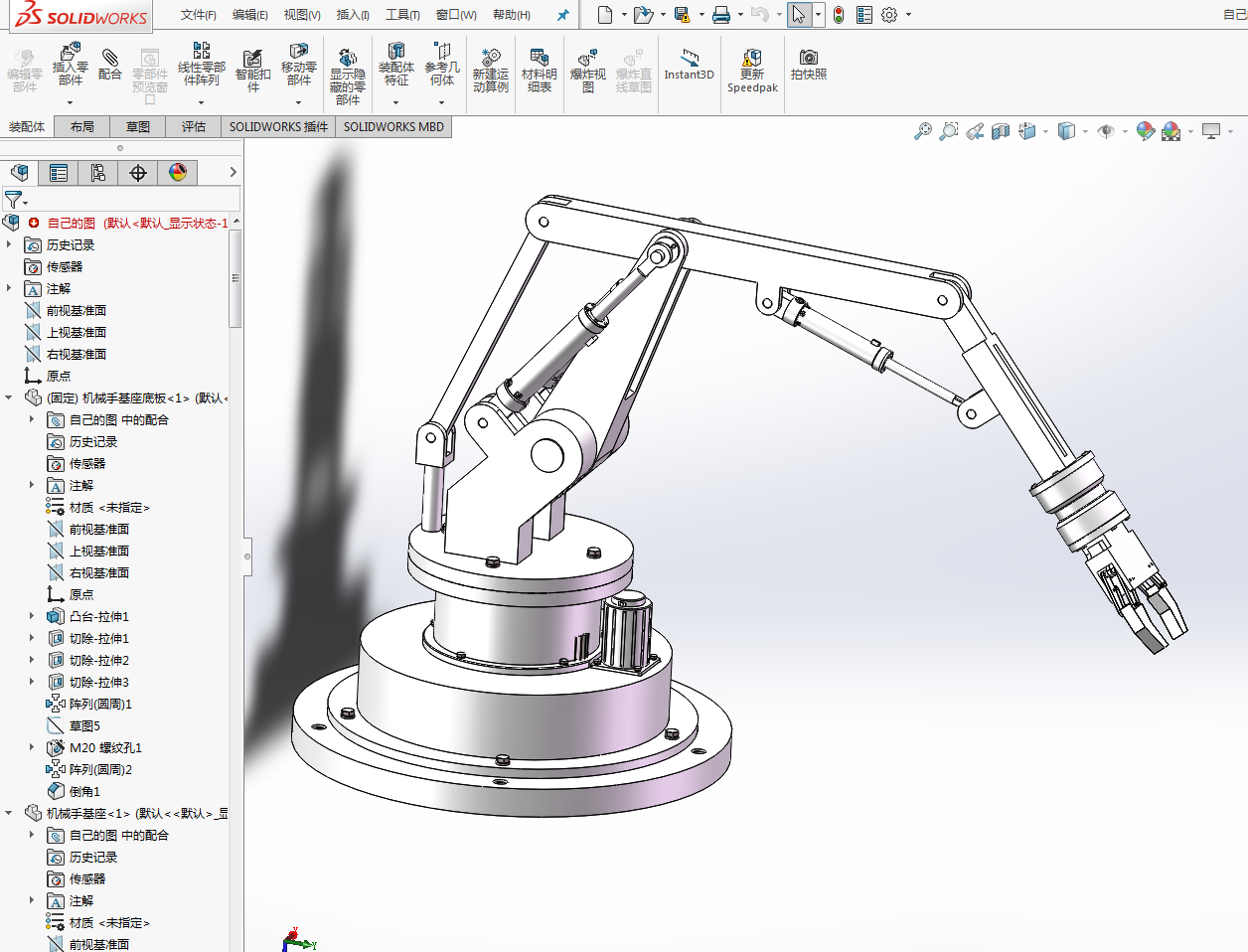Click the panel collapse handle

click(x=247, y=556)
